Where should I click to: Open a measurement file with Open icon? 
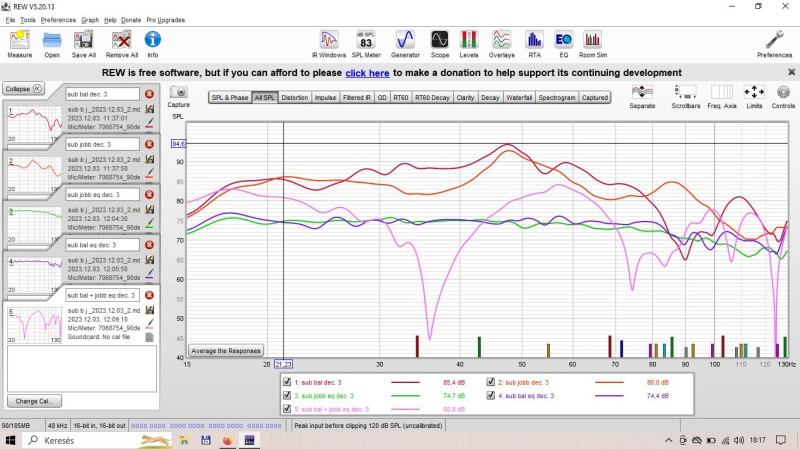pos(52,44)
